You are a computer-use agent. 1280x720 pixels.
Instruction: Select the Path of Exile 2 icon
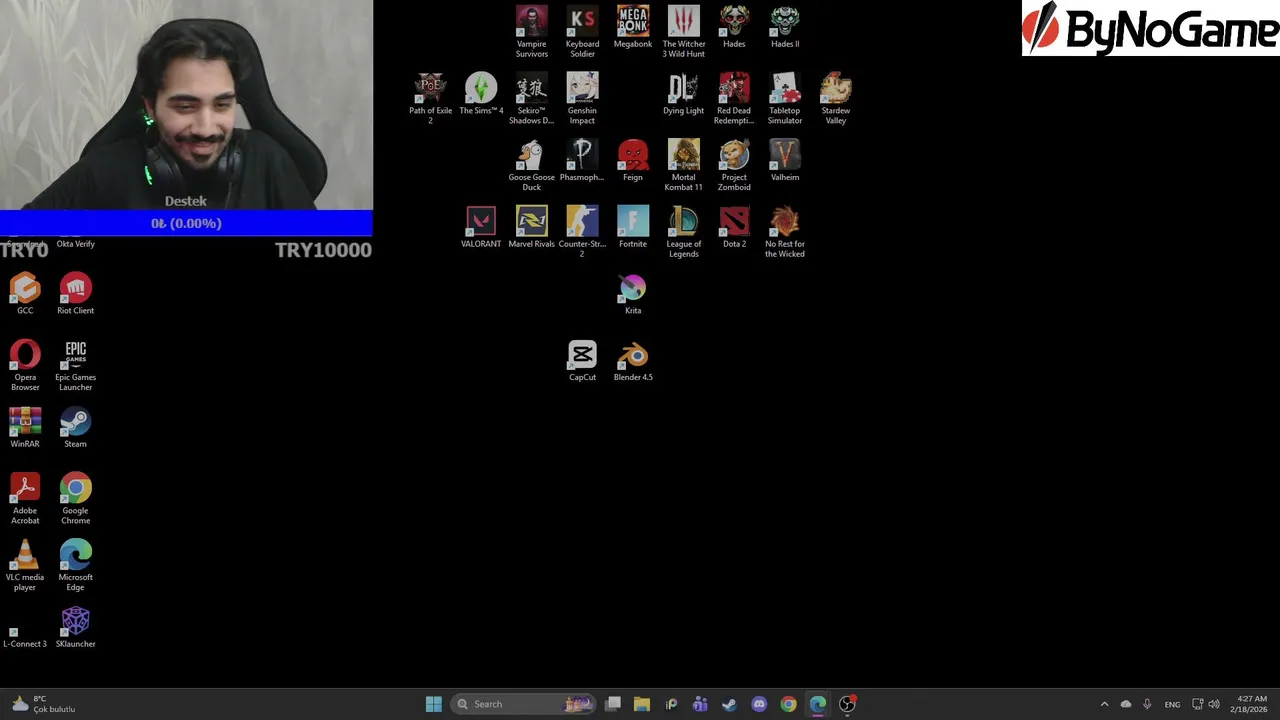coord(430,98)
